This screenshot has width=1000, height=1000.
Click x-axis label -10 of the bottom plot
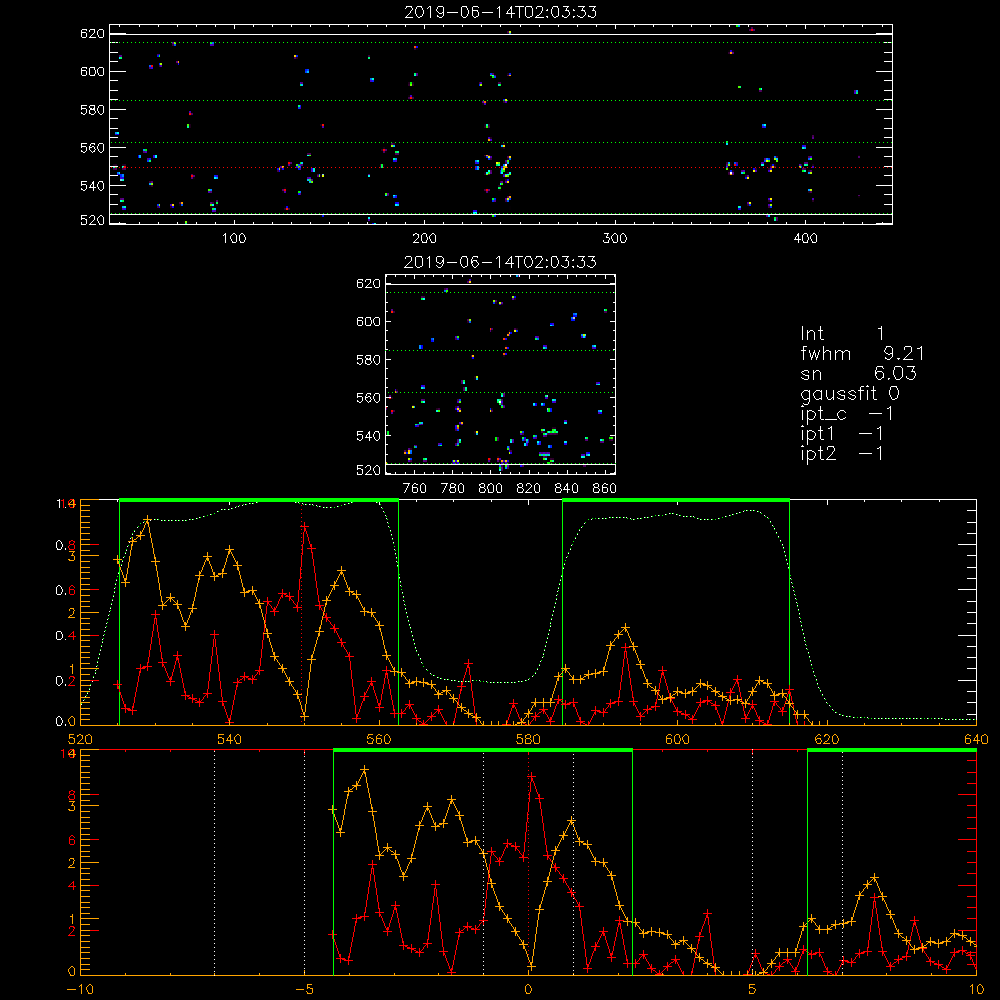coord(80,990)
